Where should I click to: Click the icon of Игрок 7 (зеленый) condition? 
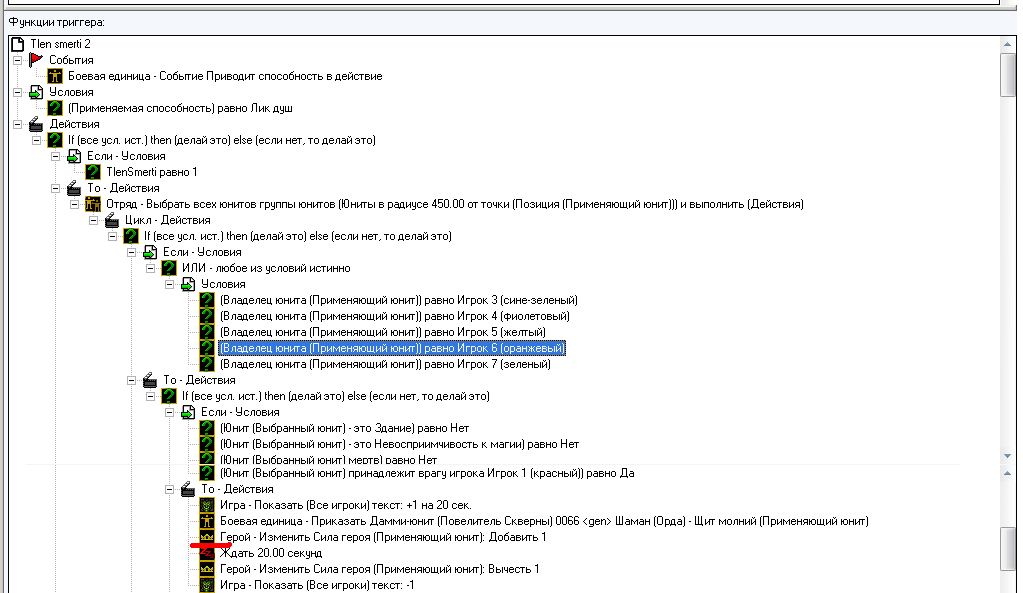tap(207, 364)
